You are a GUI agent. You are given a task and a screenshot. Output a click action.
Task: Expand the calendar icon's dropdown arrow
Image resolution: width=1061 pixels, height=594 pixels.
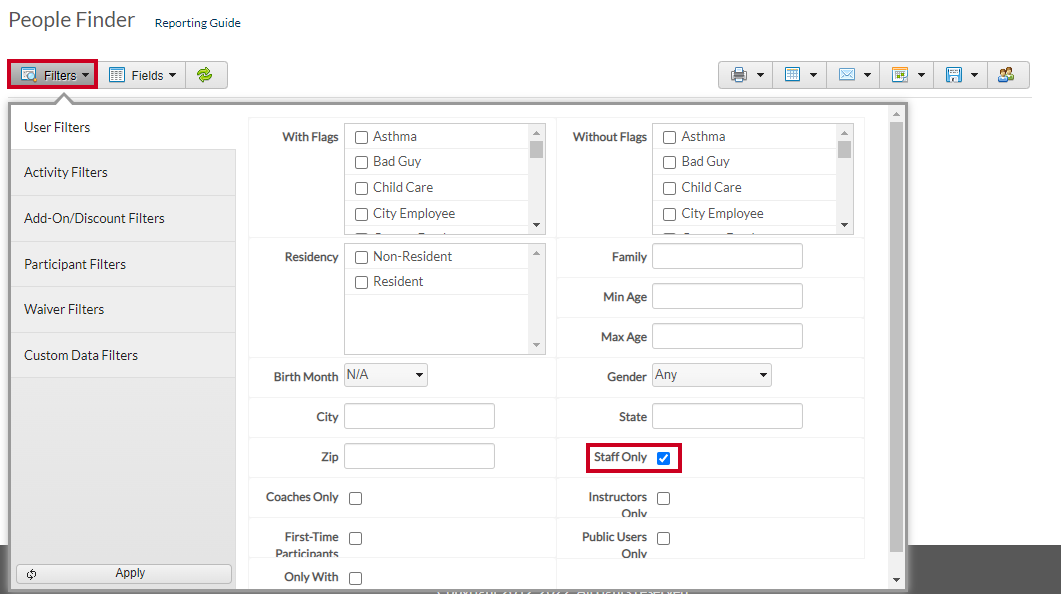(921, 75)
